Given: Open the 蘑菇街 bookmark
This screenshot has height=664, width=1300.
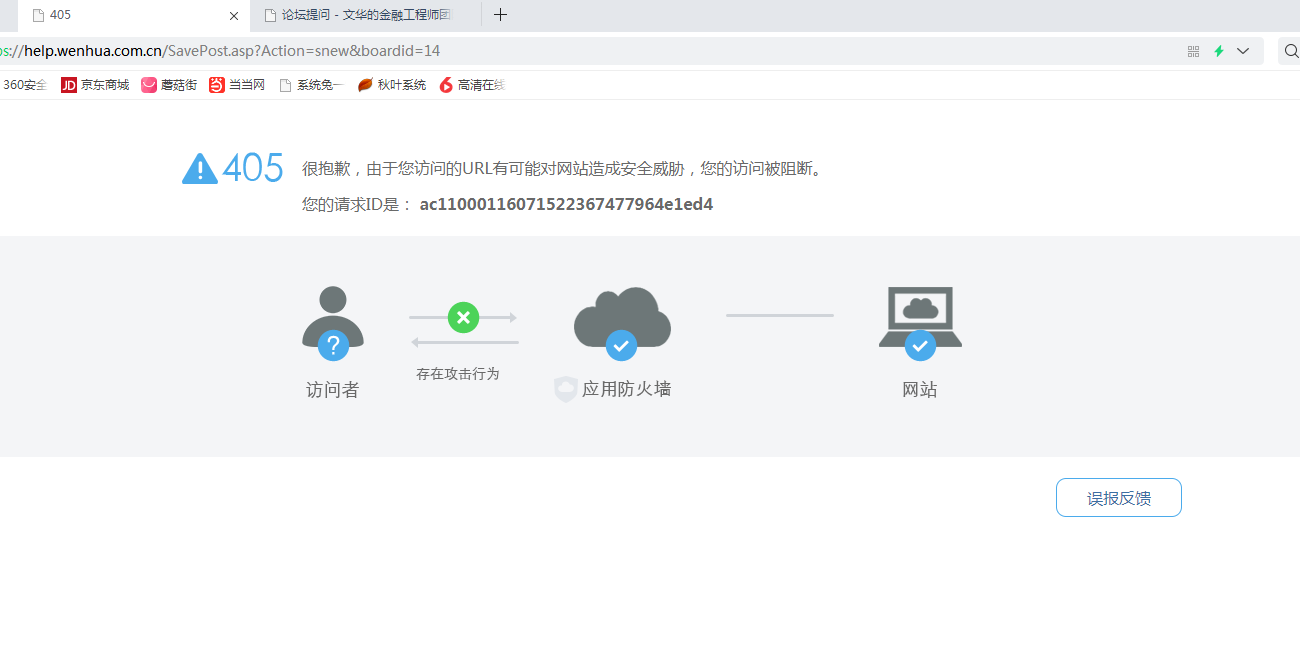Looking at the screenshot, I should 169,85.
